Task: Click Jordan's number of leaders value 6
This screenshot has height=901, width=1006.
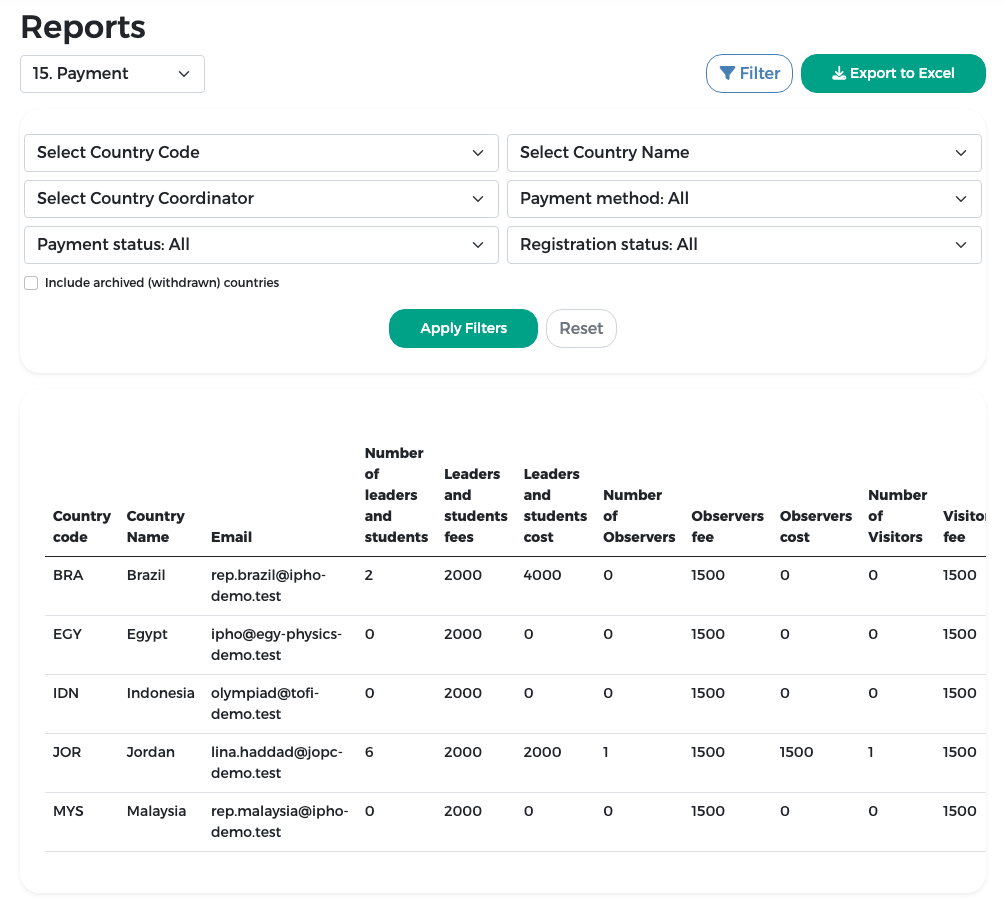Action: click(x=369, y=753)
